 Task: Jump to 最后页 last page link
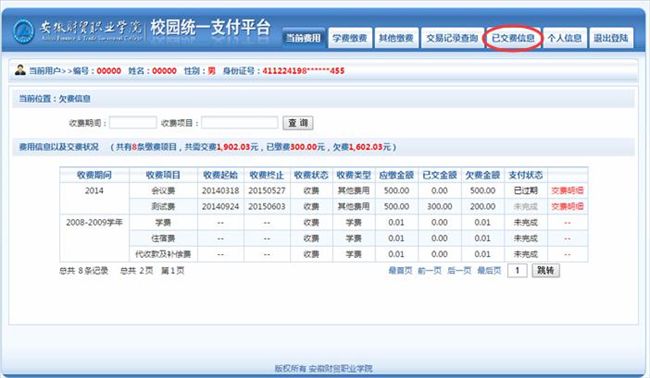pyautogui.click(x=489, y=271)
